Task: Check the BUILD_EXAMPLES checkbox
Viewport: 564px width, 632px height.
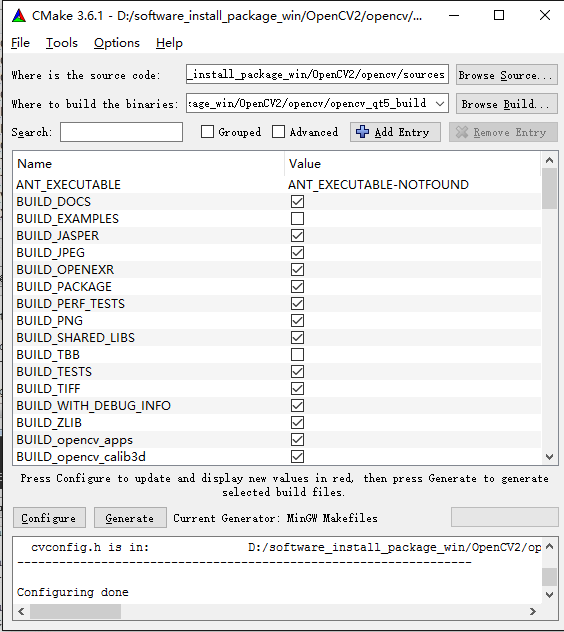Action: click(298, 218)
